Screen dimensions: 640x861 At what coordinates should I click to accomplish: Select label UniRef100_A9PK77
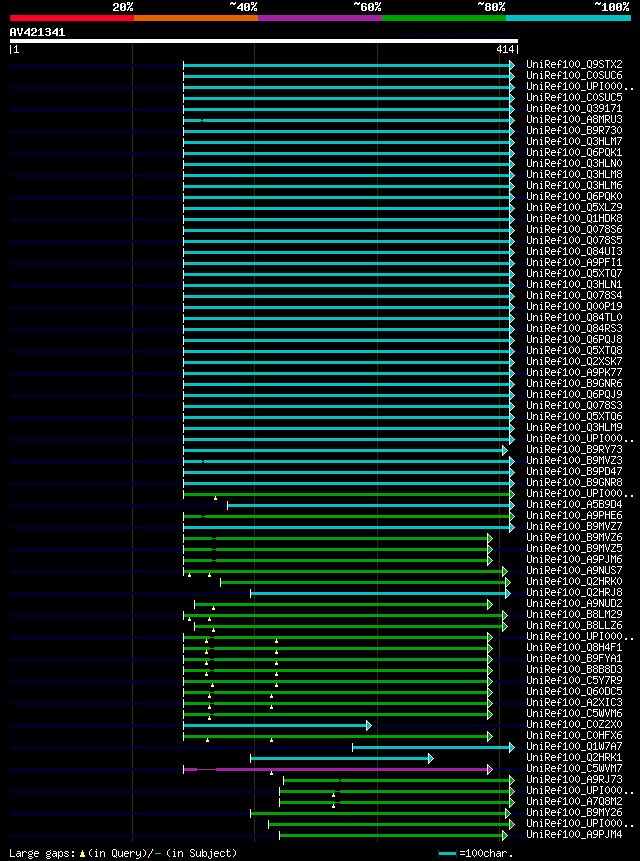click(x=574, y=372)
